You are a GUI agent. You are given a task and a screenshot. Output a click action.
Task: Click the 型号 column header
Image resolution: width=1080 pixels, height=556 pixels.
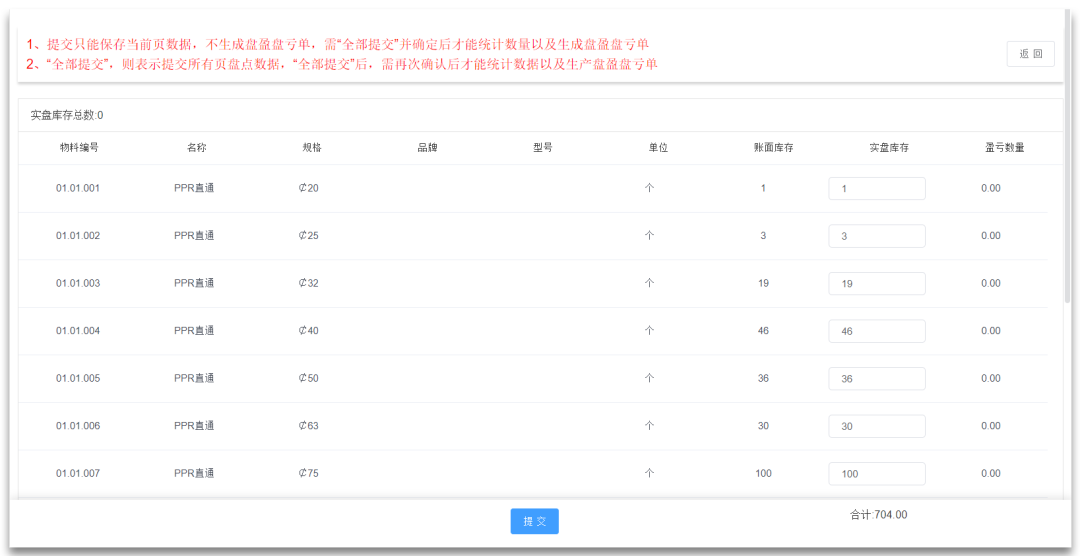(x=543, y=147)
